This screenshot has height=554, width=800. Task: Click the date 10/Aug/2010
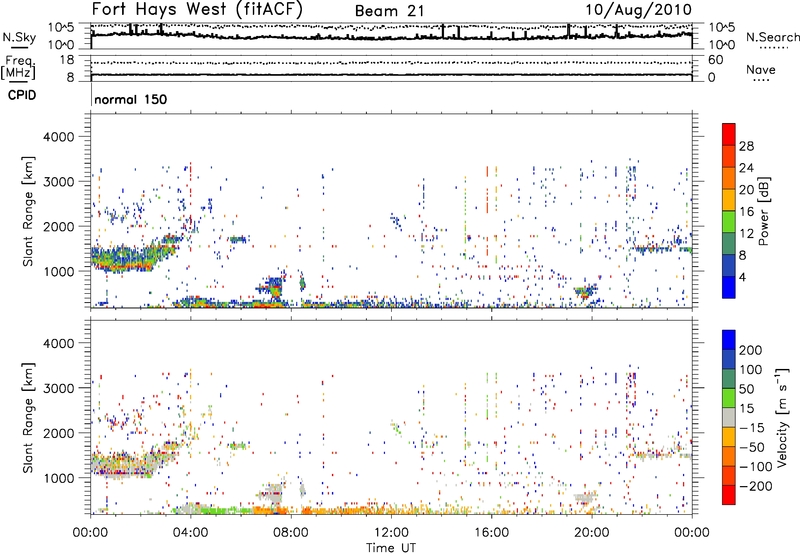638,10
